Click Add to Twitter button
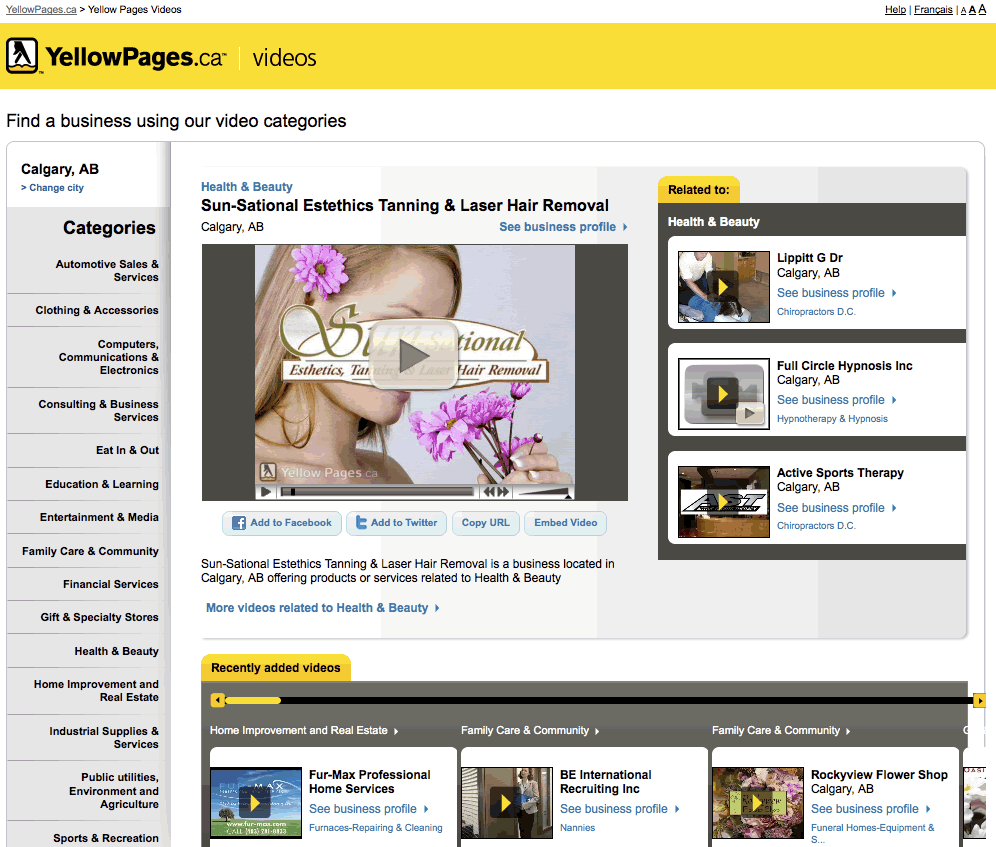 click(396, 523)
